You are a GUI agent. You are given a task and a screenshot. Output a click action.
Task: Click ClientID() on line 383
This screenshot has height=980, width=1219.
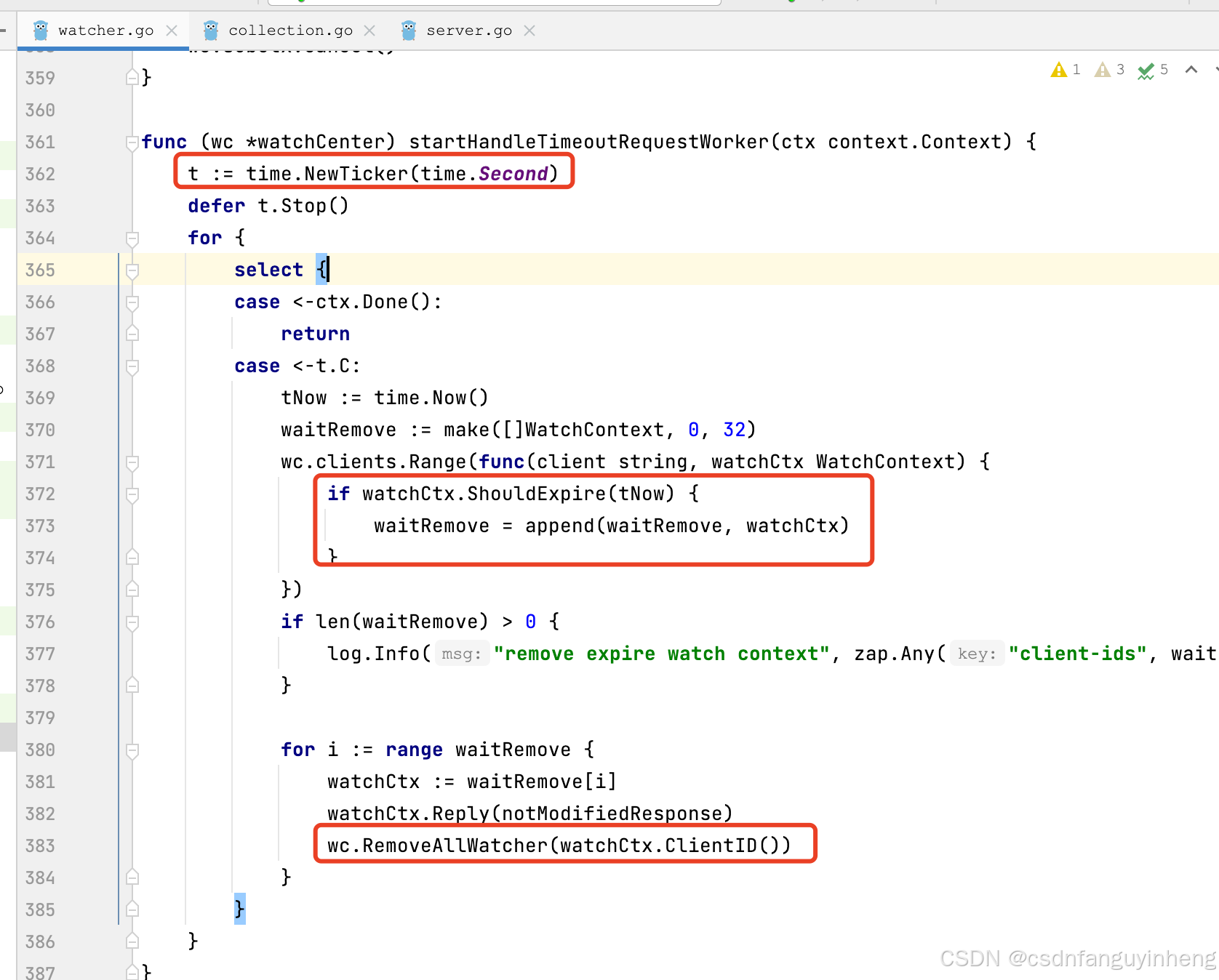pos(722,846)
